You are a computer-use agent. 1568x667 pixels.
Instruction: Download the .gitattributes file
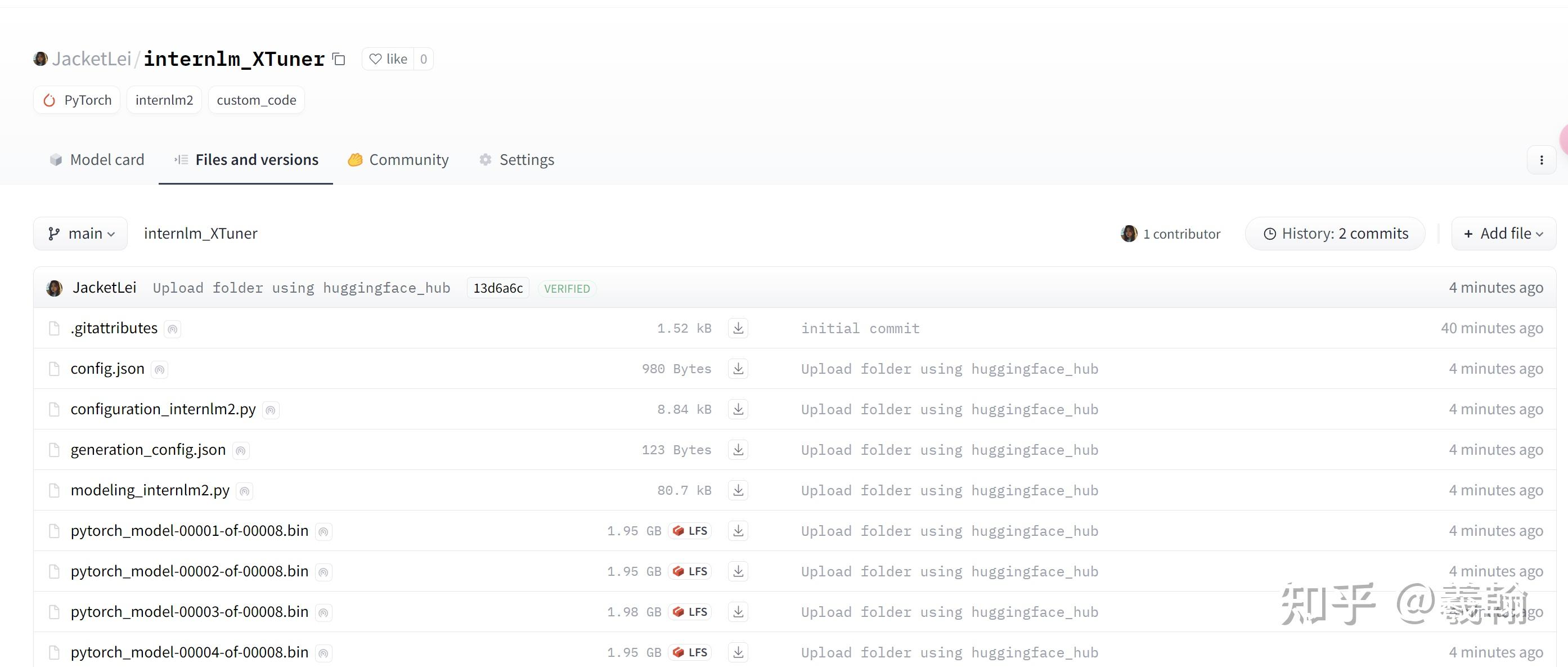pyautogui.click(x=738, y=328)
